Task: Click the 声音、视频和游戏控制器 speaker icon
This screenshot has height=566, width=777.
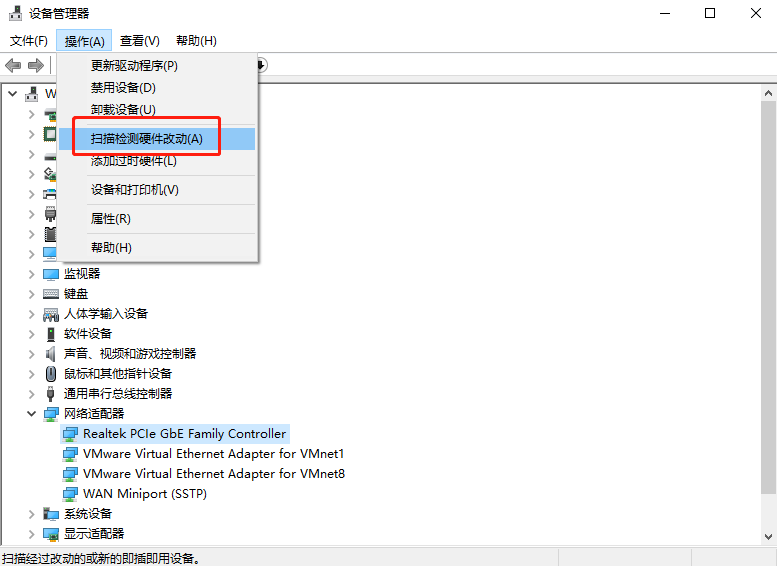Action: click(51, 354)
